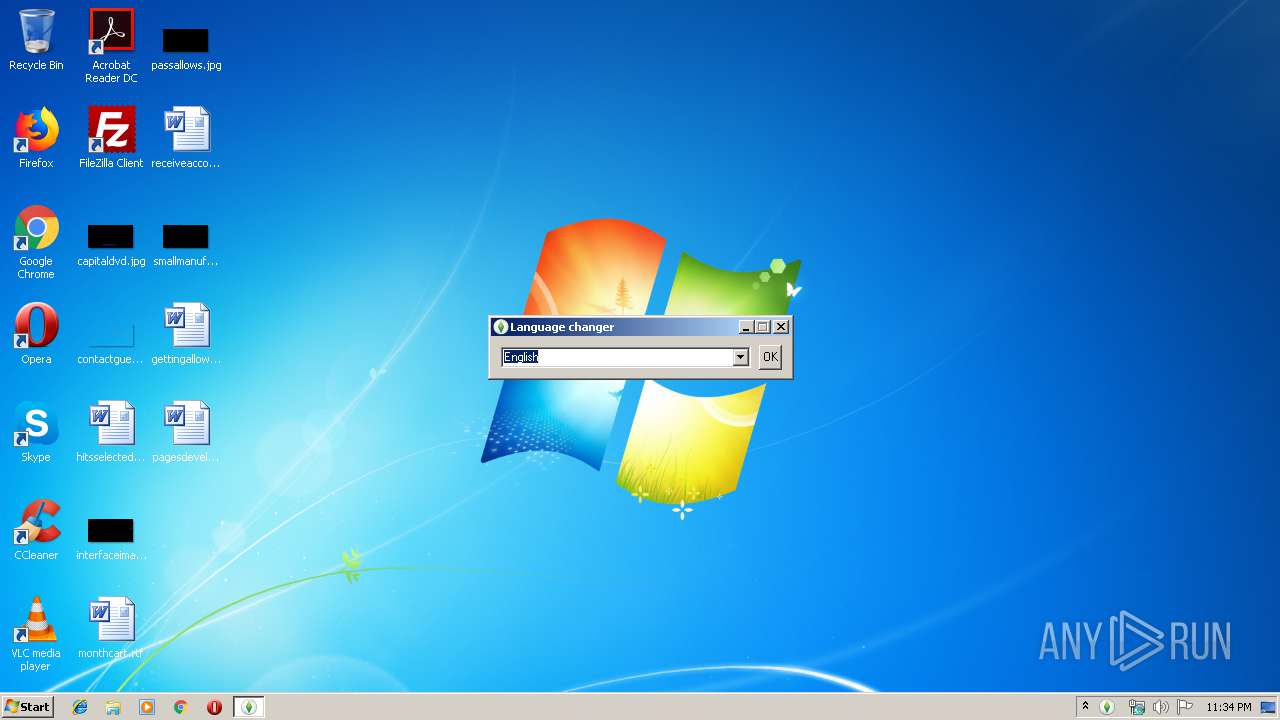
Task: Confirm language with the OK button
Action: [769, 357]
